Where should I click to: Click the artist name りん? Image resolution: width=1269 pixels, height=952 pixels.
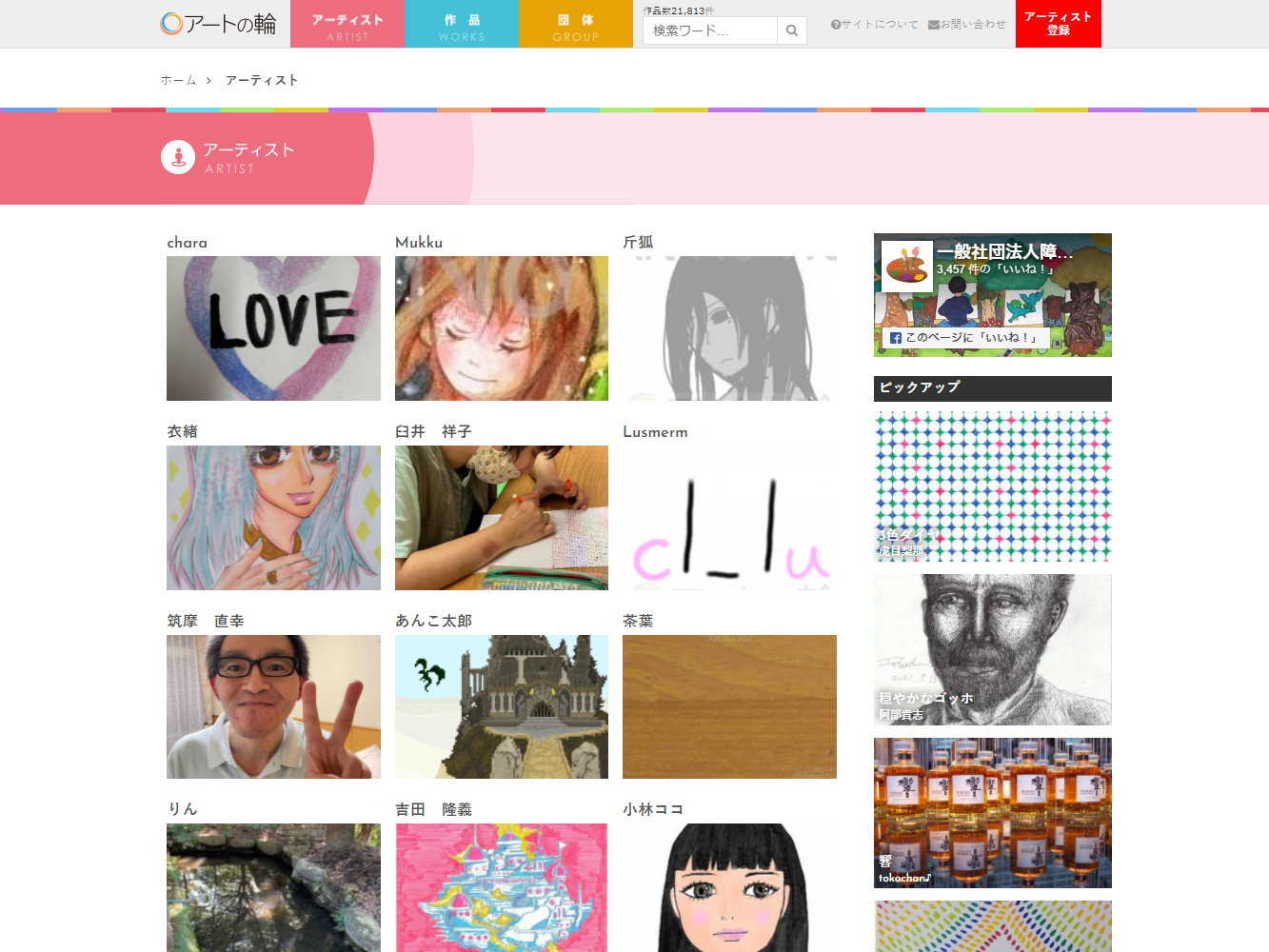183,809
